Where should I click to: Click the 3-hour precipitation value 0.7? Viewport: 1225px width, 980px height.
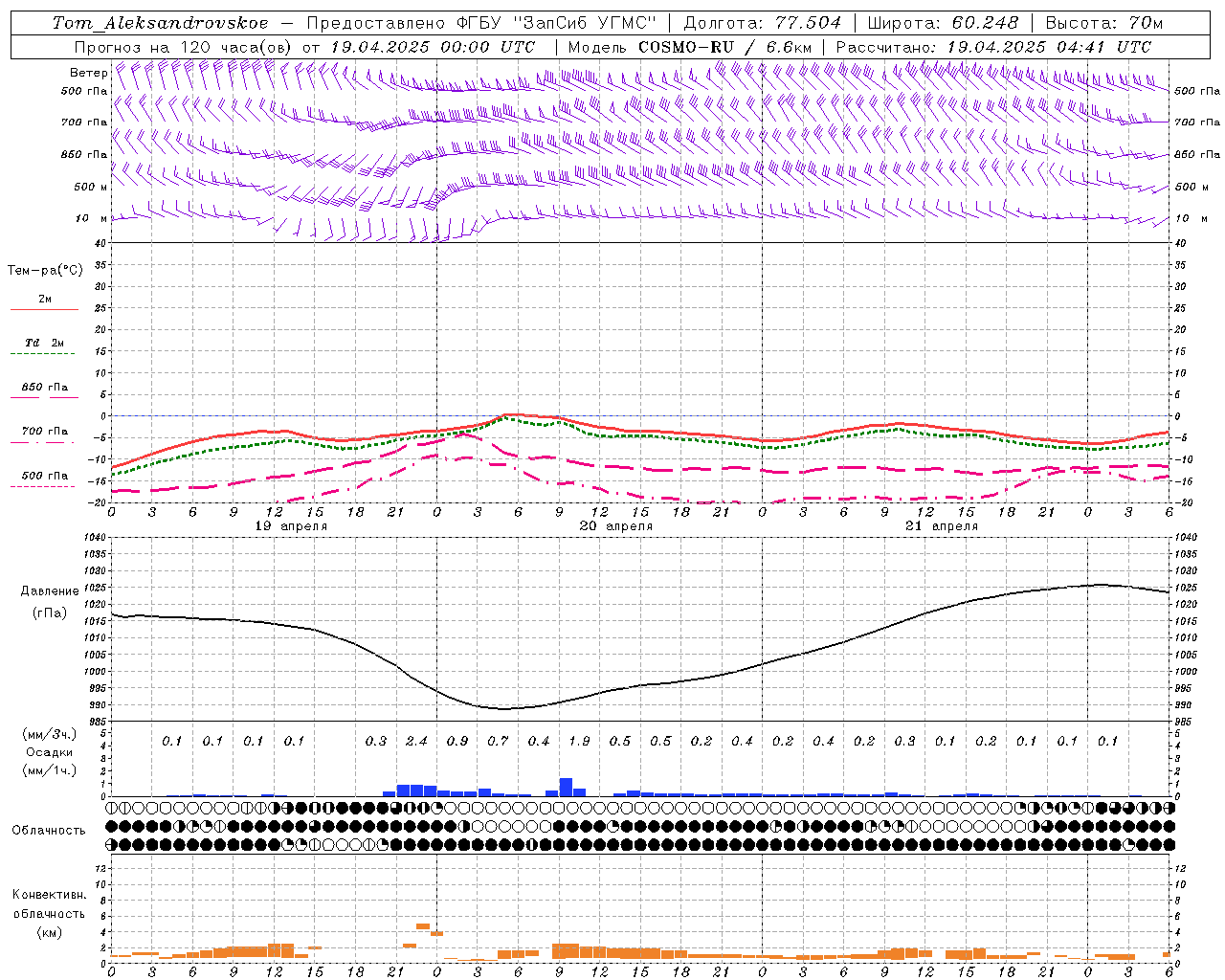click(x=498, y=741)
